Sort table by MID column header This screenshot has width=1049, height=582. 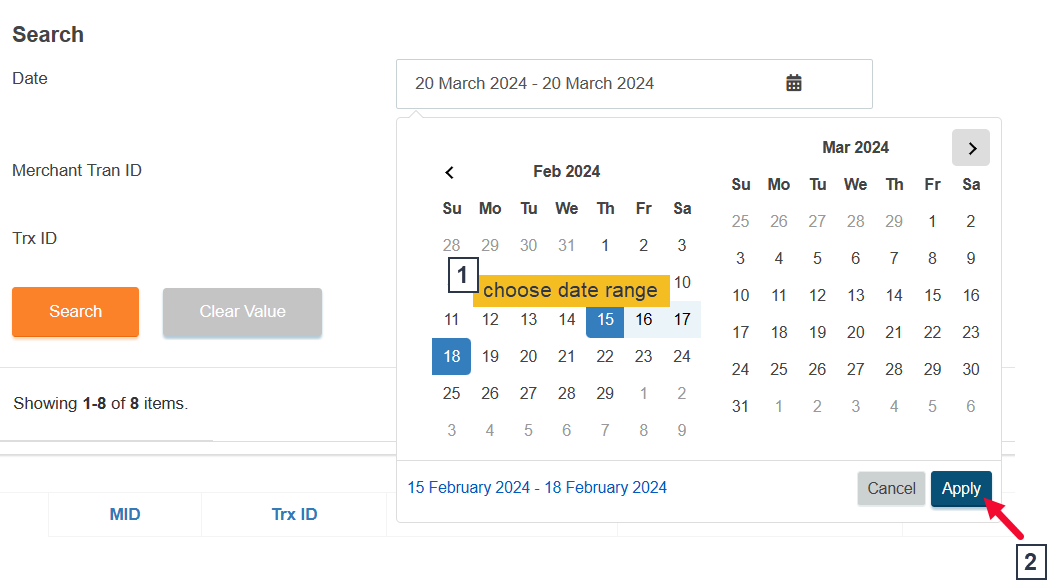(x=125, y=515)
